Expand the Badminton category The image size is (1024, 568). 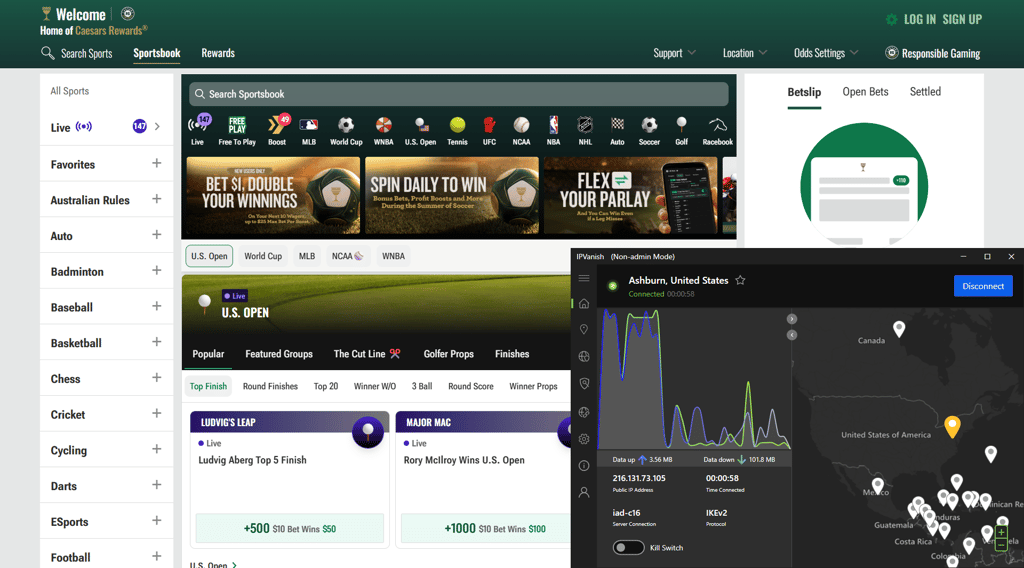pos(157,270)
